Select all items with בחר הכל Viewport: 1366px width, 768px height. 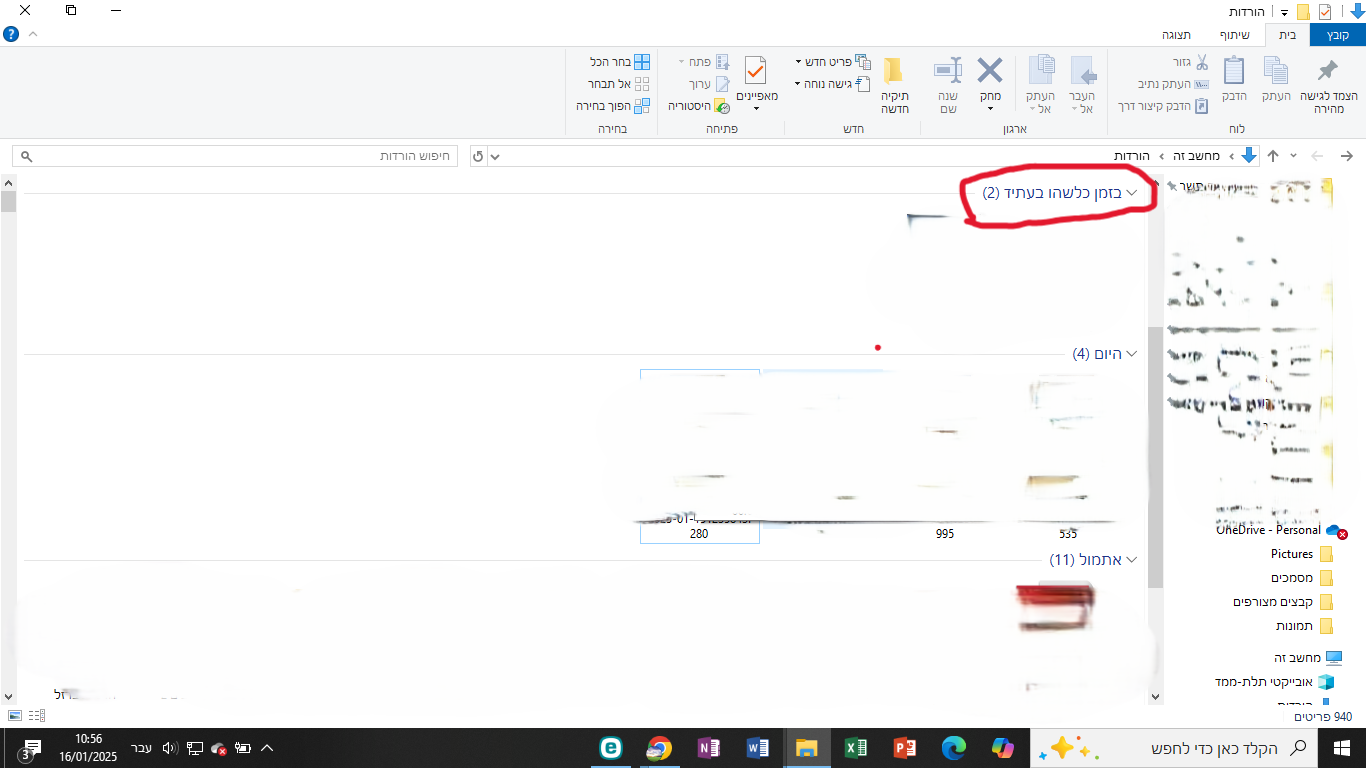619,62
